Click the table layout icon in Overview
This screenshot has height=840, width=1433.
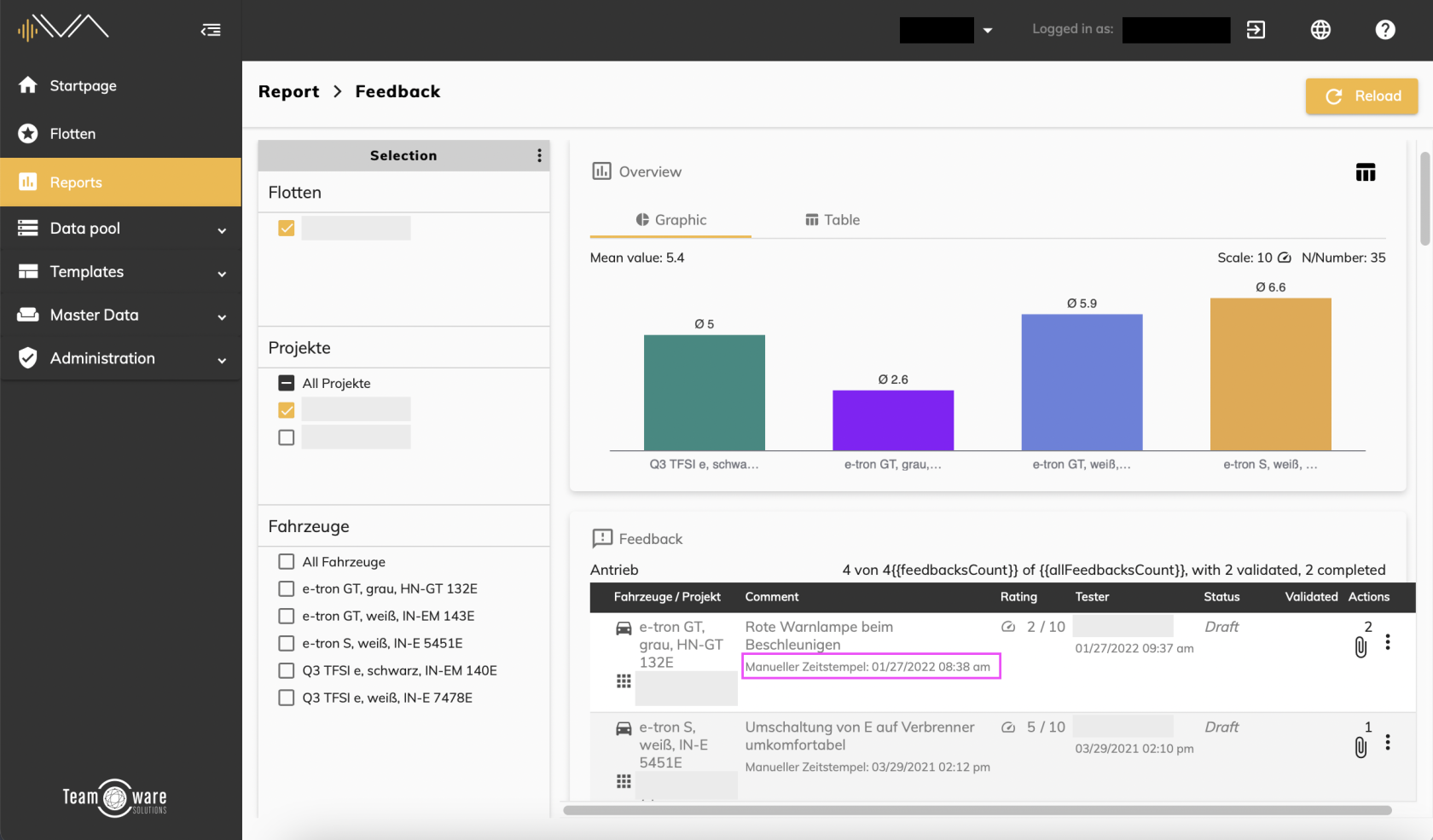(1366, 172)
